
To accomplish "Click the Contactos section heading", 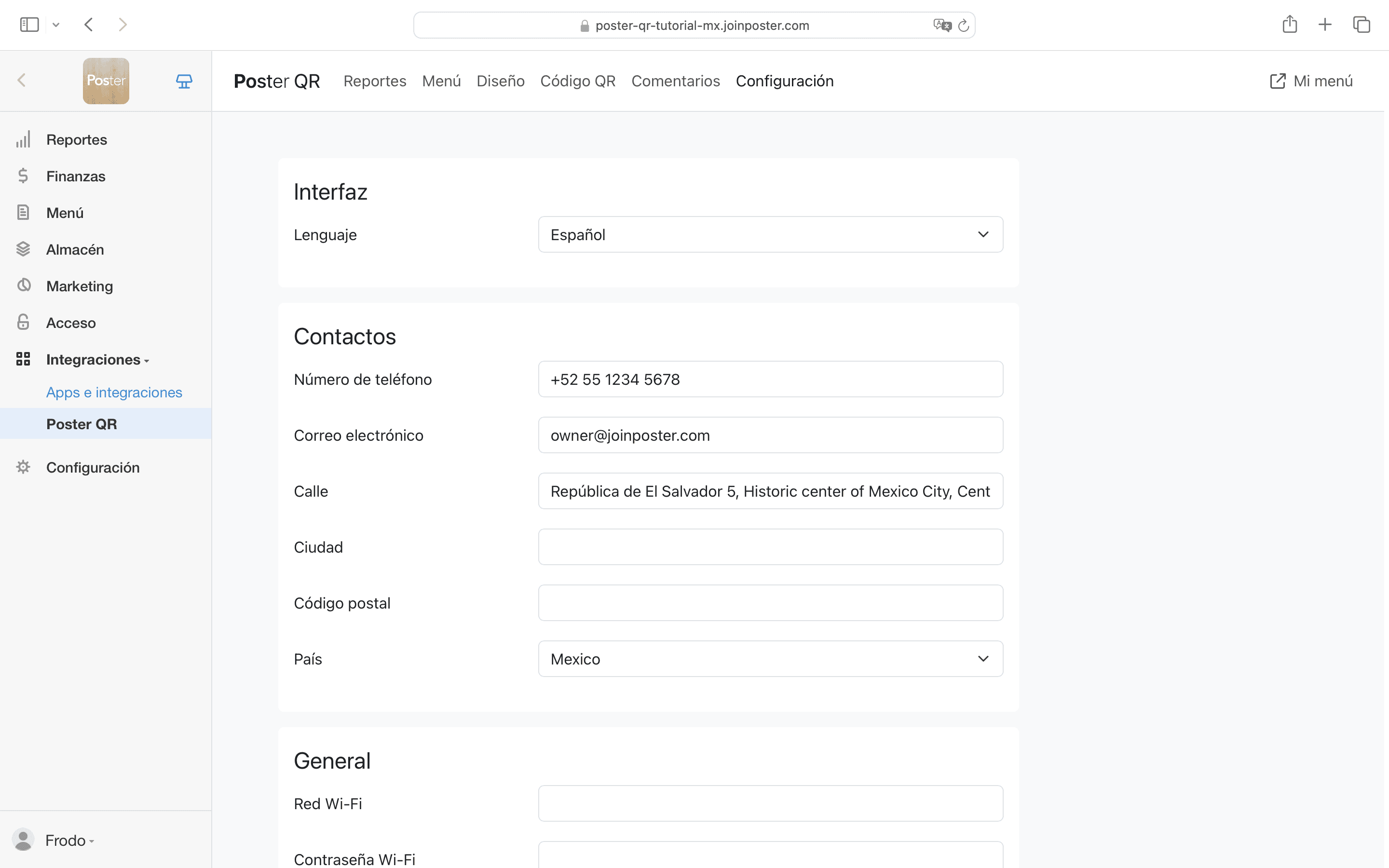I will pos(345,337).
